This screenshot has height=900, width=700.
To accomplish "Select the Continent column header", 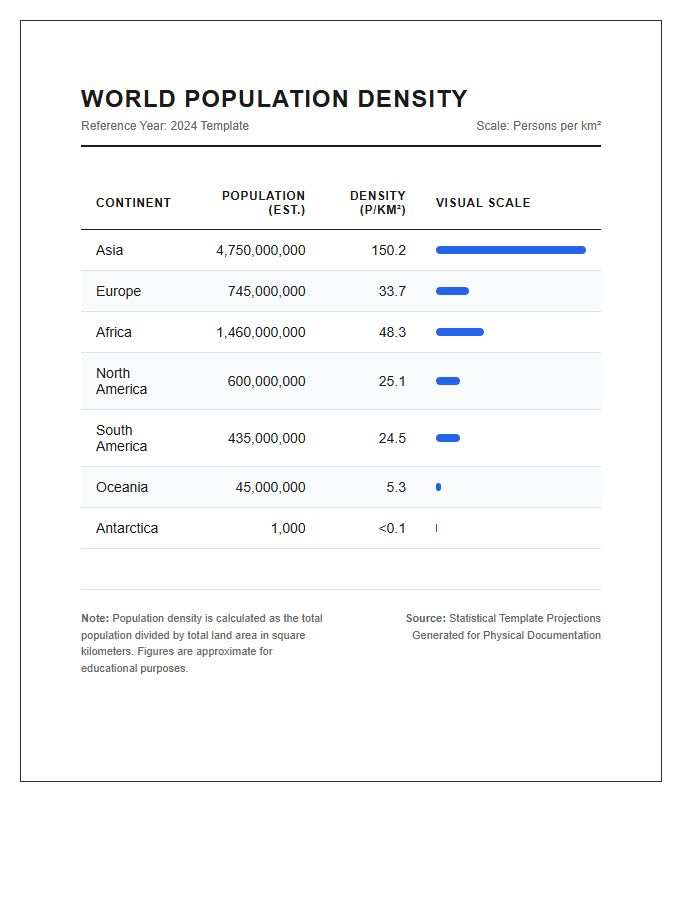I will click(133, 203).
